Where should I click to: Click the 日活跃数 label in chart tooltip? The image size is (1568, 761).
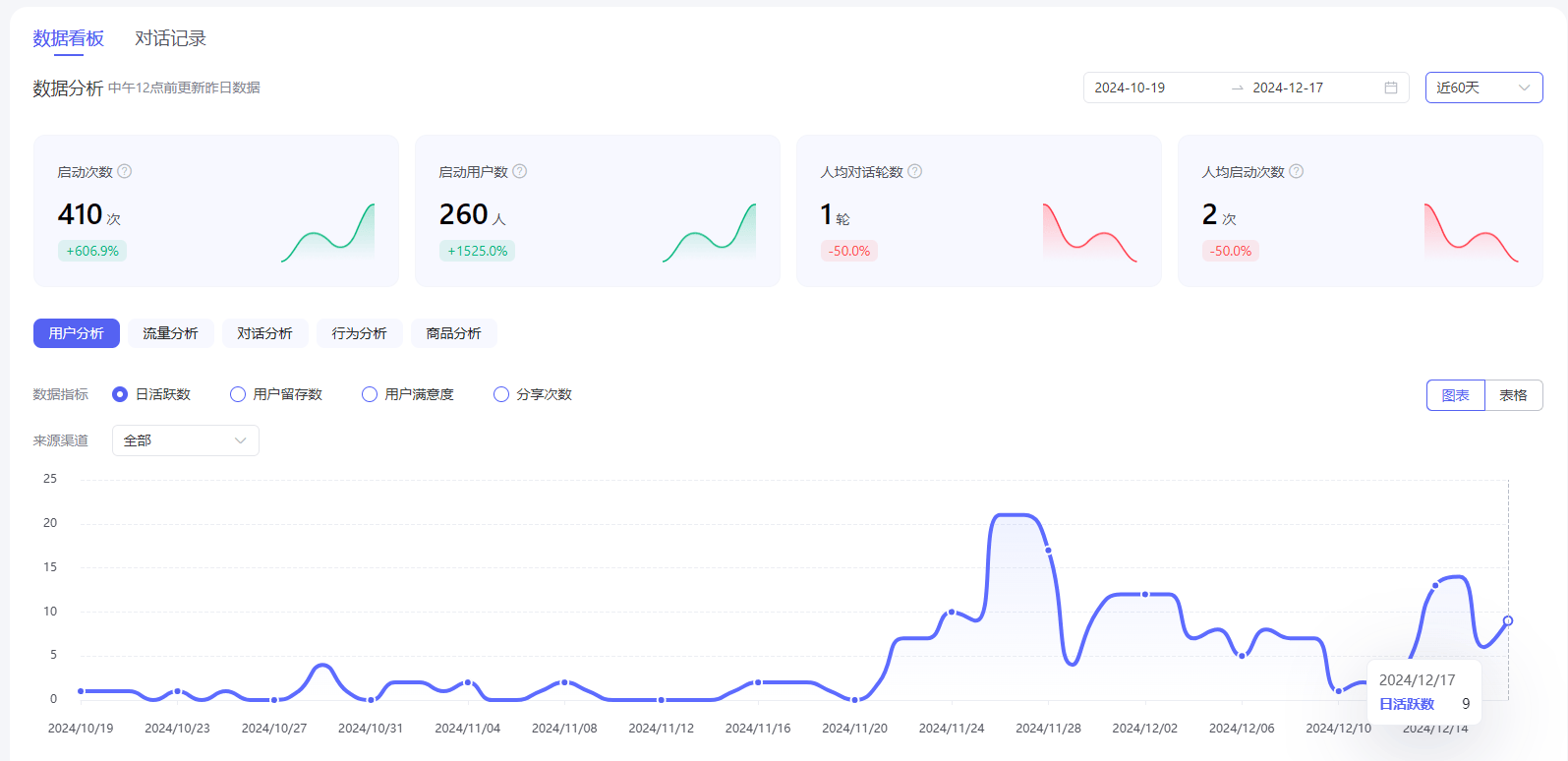1407,704
